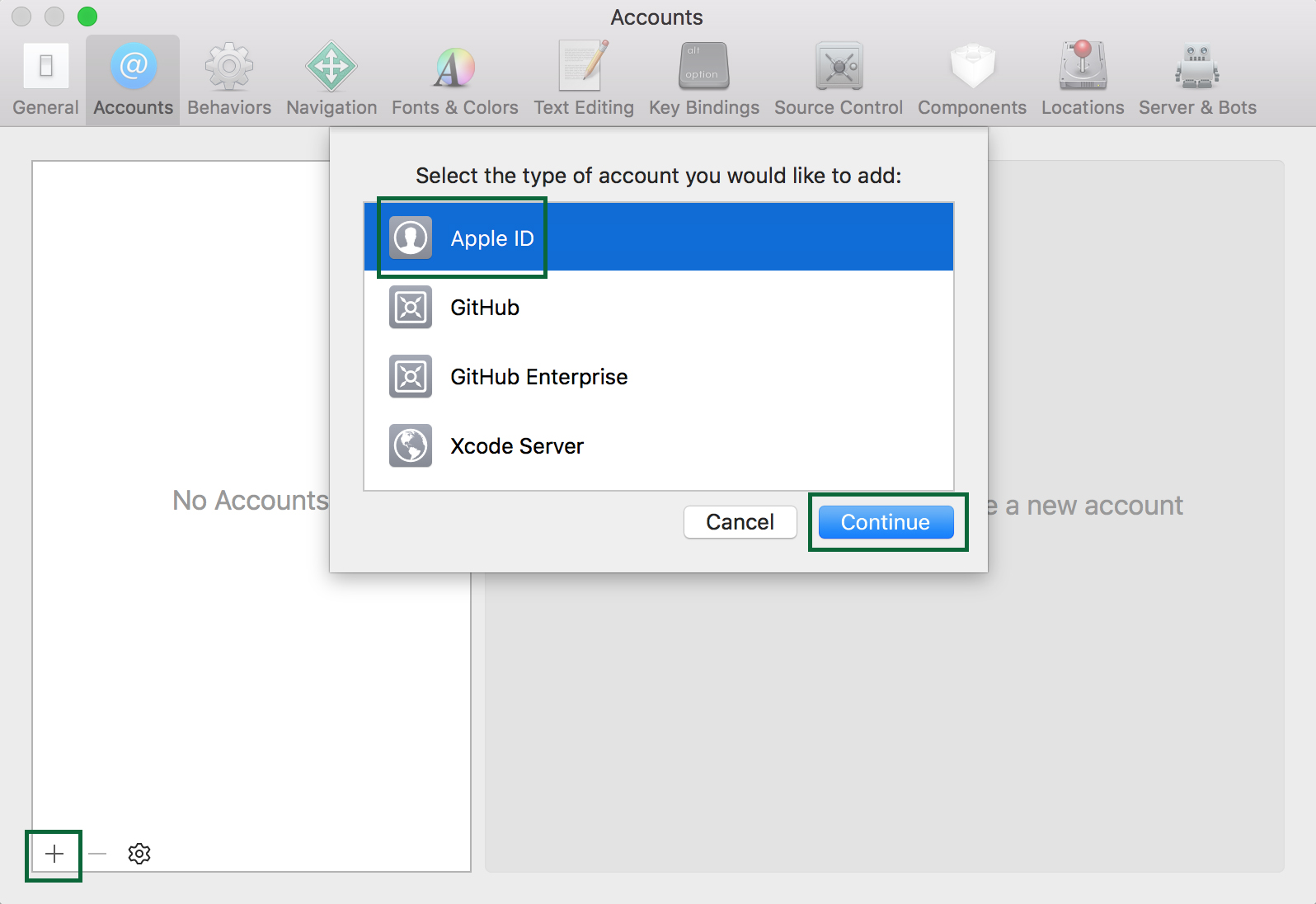This screenshot has width=1316, height=904.
Task: Open the Components preferences pane
Action: [972, 80]
